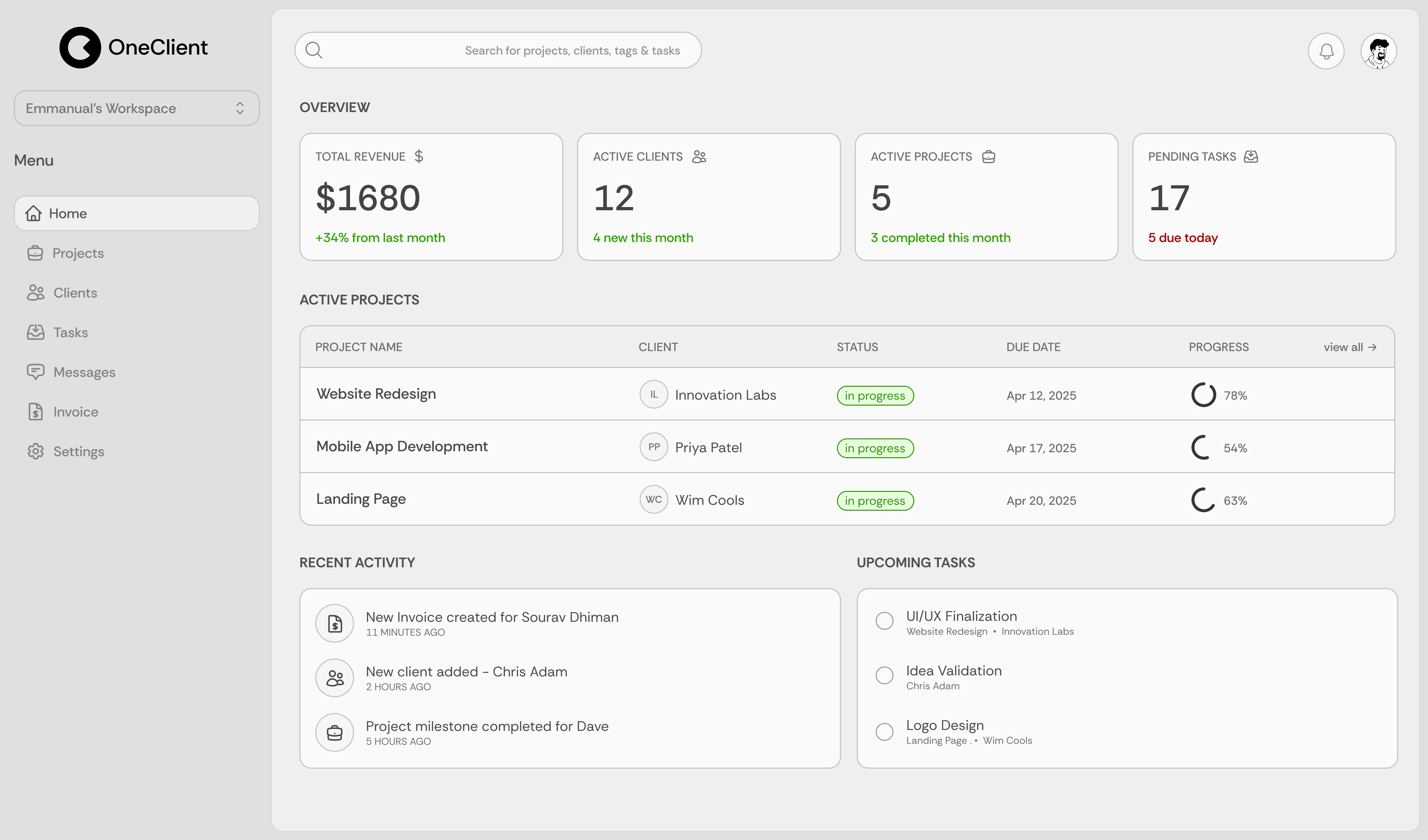Select Home in the menu
Image resolution: width=1428 pixels, height=840 pixels.
(137, 213)
